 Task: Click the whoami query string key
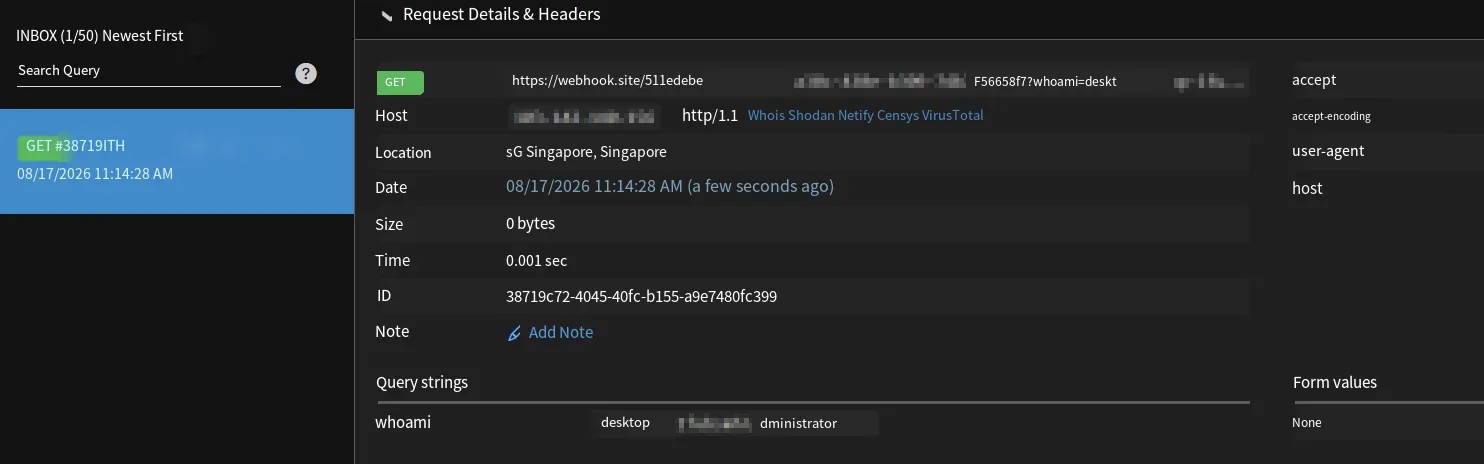403,422
